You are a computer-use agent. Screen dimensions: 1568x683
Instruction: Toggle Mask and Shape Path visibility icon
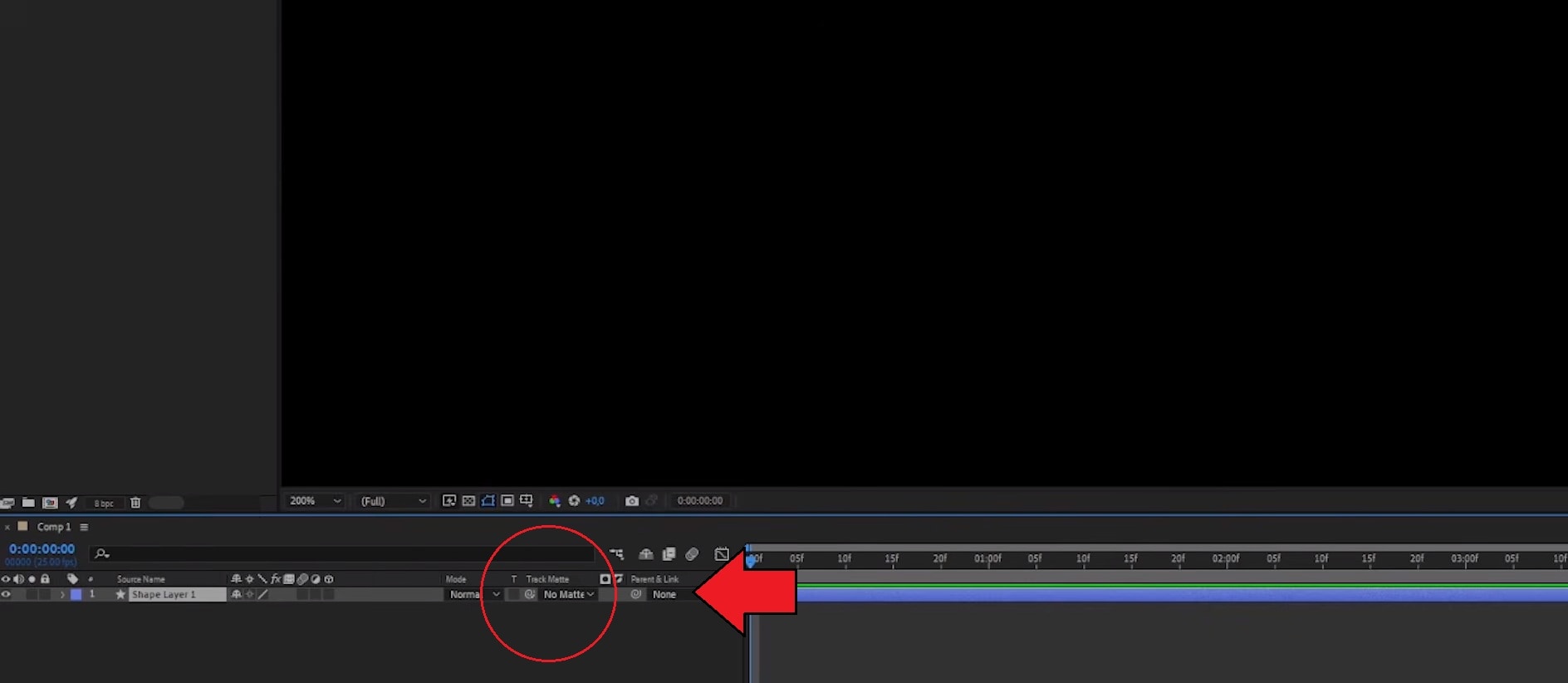point(488,500)
